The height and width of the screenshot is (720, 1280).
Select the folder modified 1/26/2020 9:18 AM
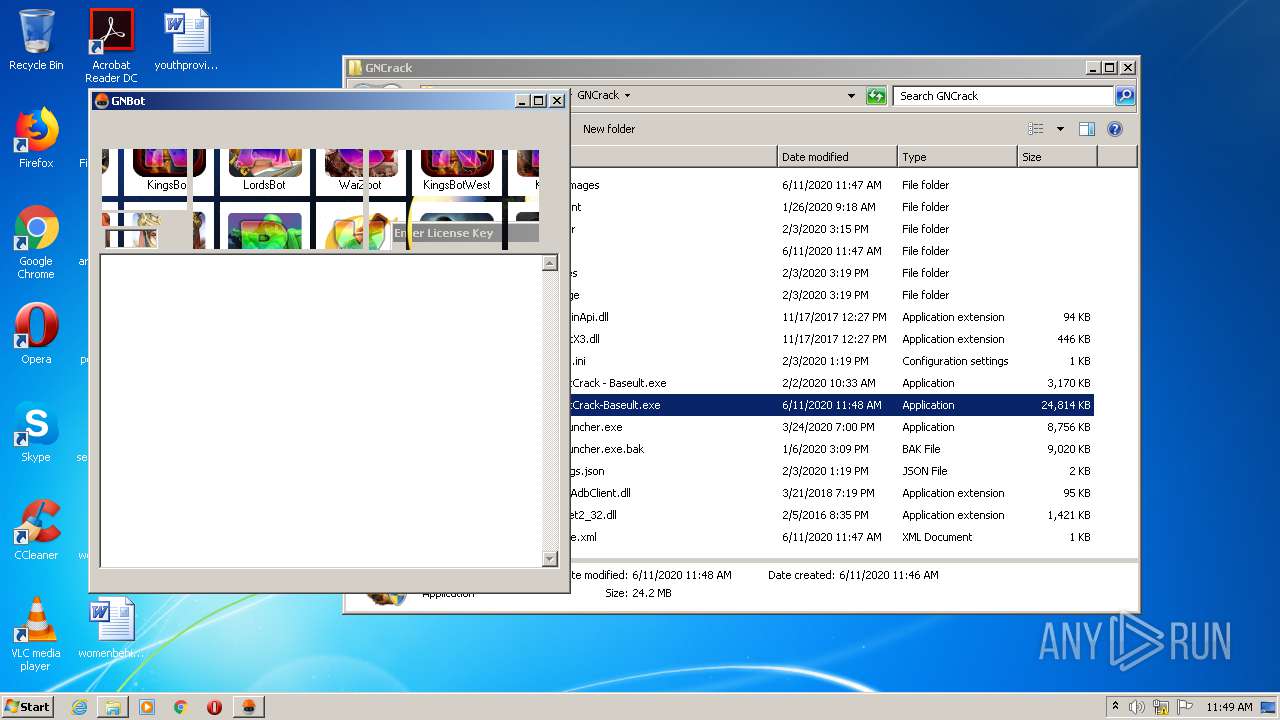point(831,207)
